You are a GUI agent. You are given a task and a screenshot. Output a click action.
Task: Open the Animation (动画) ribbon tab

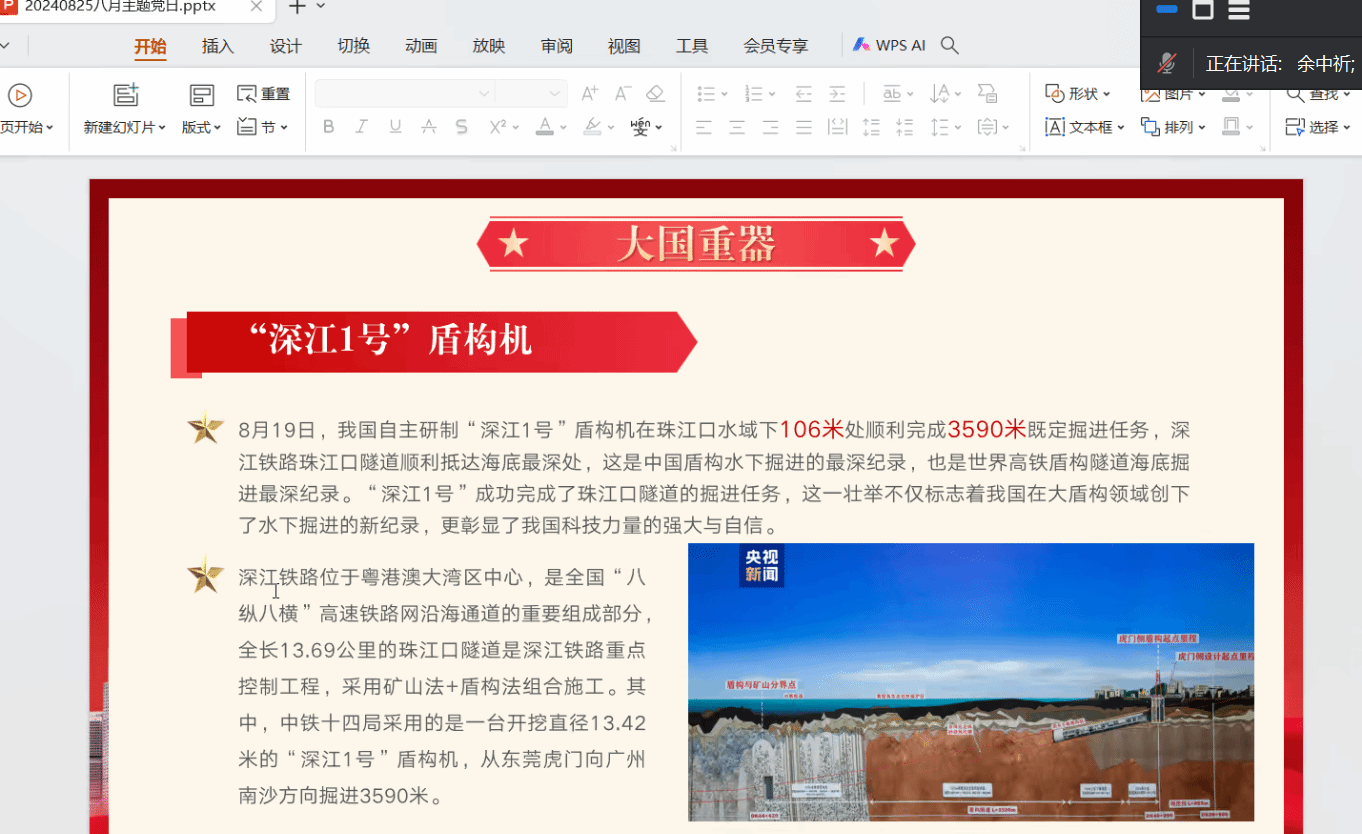pyautogui.click(x=421, y=46)
